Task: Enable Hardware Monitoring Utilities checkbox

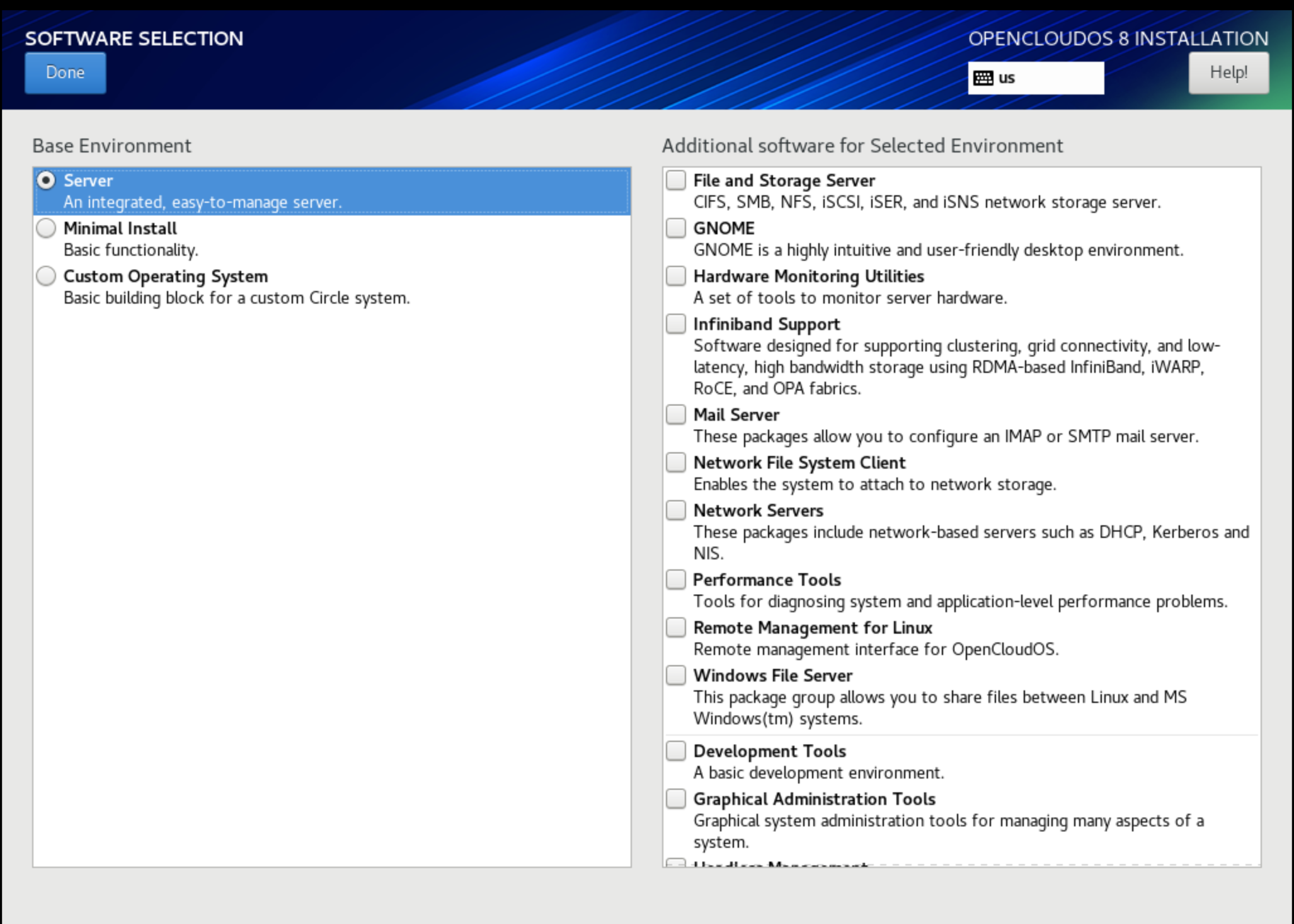Action: click(x=676, y=276)
